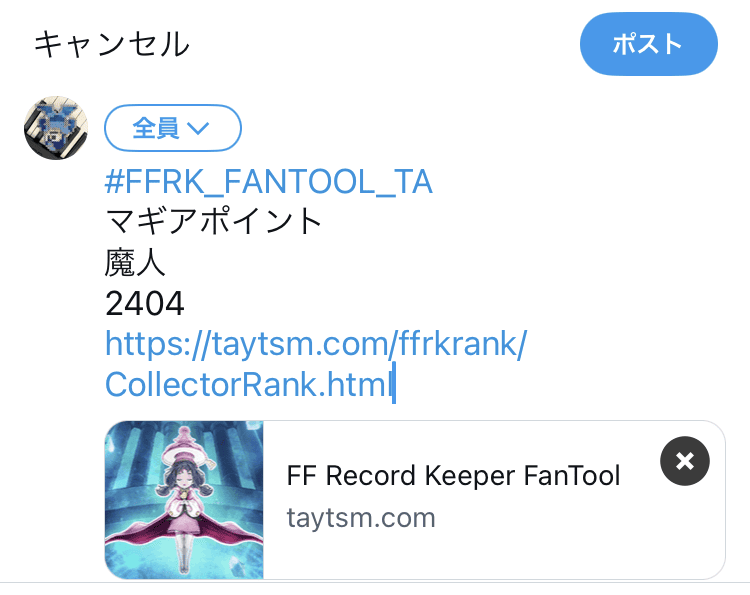The height and width of the screenshot is (595, 750).
Task: Submit with the blue ポスト button
Action: coord(649,44)
